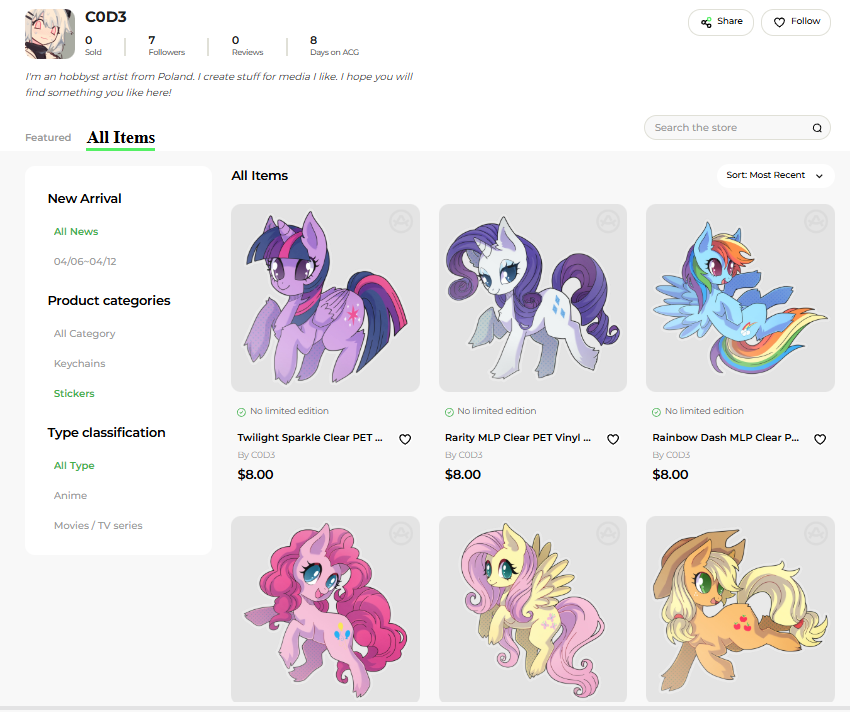Image resolution: width=850 pixels, height=712 pixels.
Task: Open Rarity MLP Clear PET Vinyl title
Action: (x=518, y=438)
